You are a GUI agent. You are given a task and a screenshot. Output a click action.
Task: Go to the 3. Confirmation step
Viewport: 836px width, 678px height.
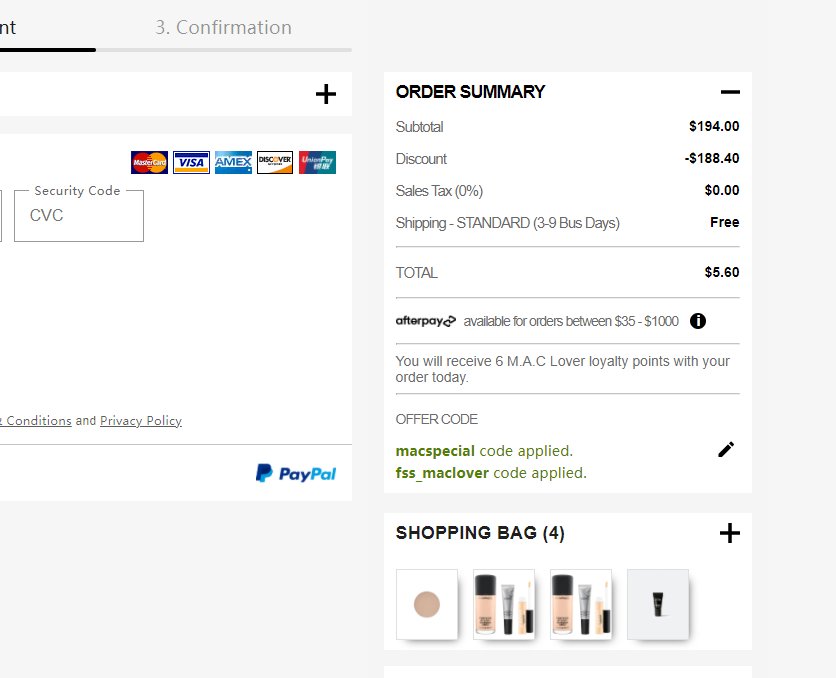point(223,28)
